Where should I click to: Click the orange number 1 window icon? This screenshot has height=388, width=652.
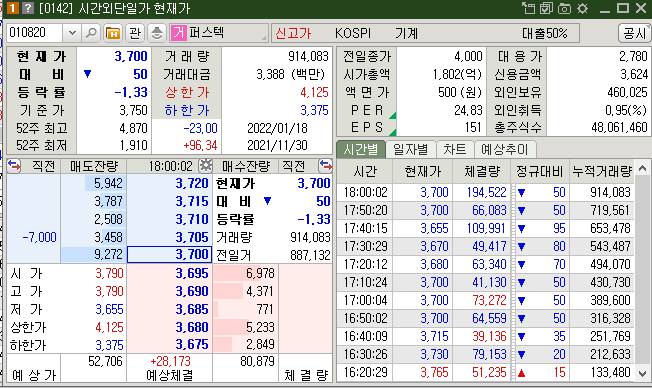pos(12,8)
